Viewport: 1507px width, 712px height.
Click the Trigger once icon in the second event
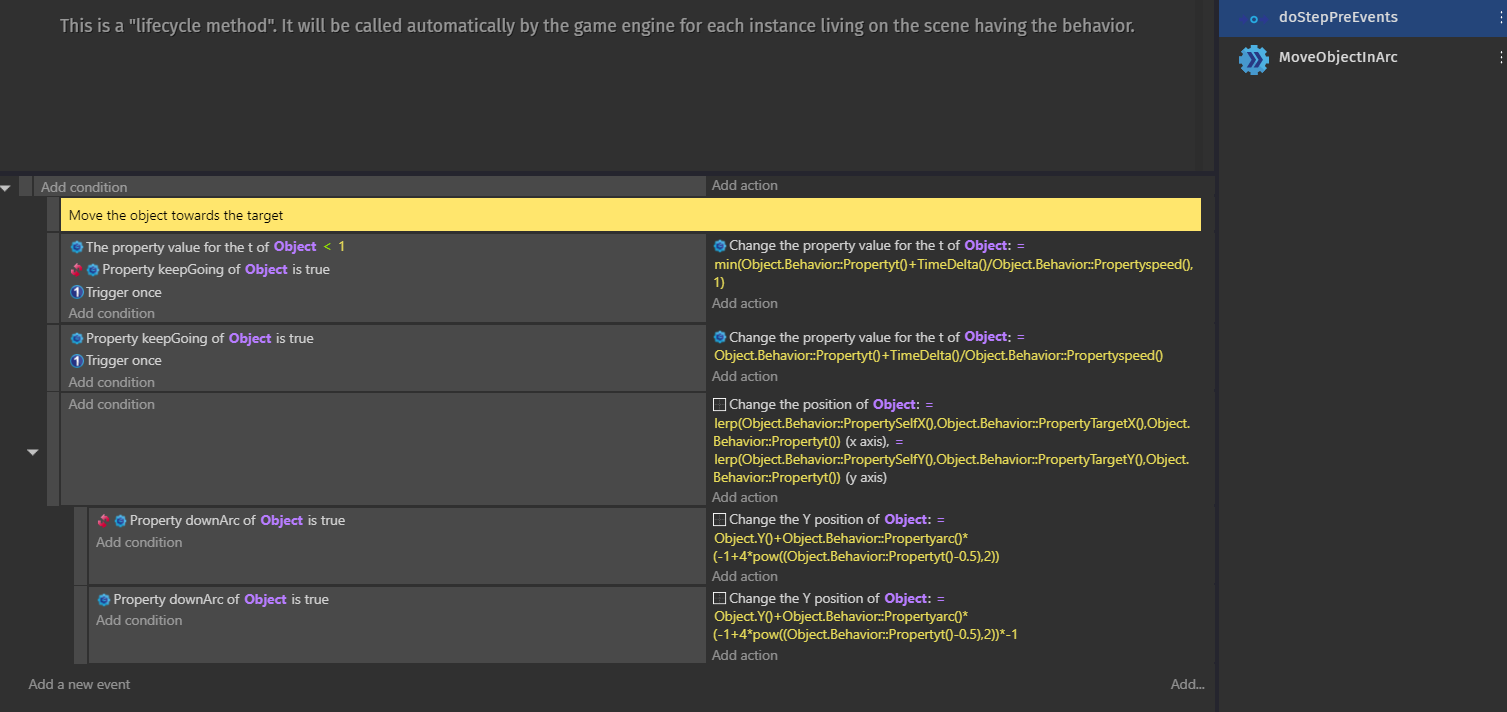point(76,360)
